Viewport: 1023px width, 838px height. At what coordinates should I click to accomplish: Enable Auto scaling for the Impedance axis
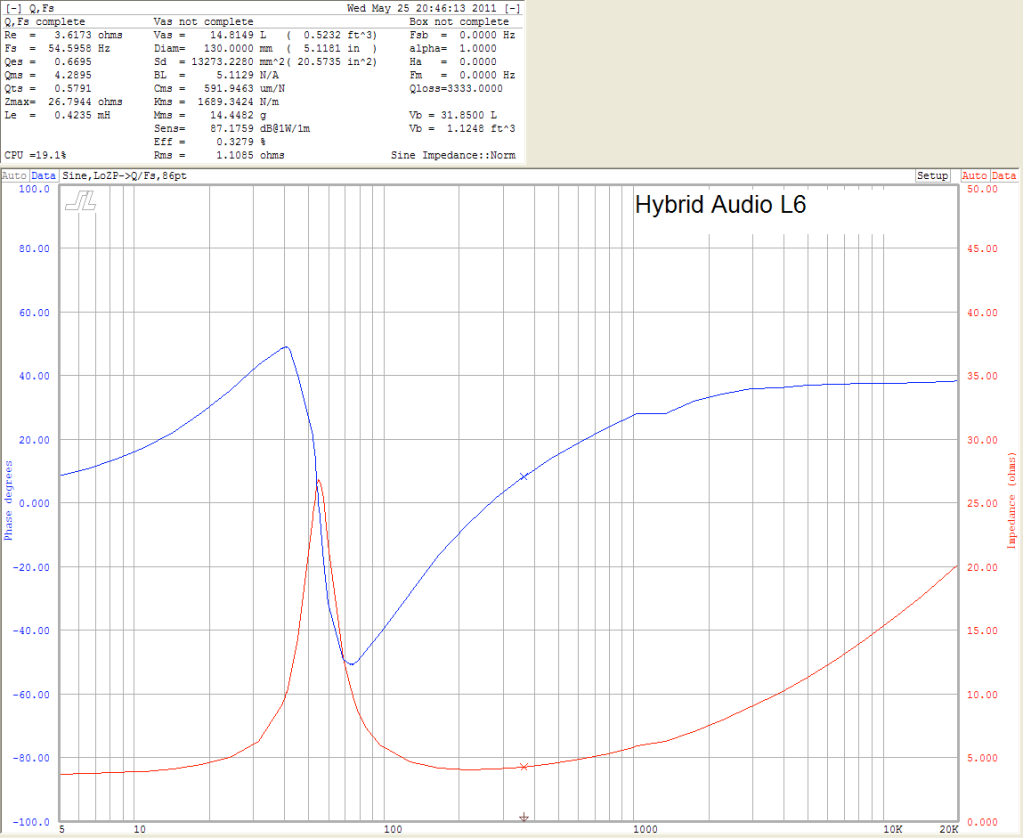[x=975, y=176]
